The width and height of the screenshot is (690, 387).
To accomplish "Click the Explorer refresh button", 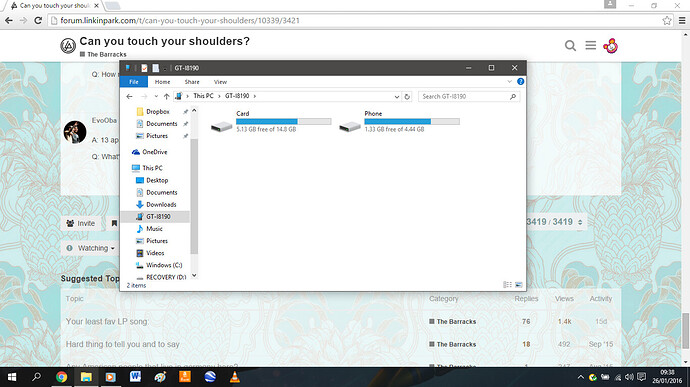I will coord(407,96).
